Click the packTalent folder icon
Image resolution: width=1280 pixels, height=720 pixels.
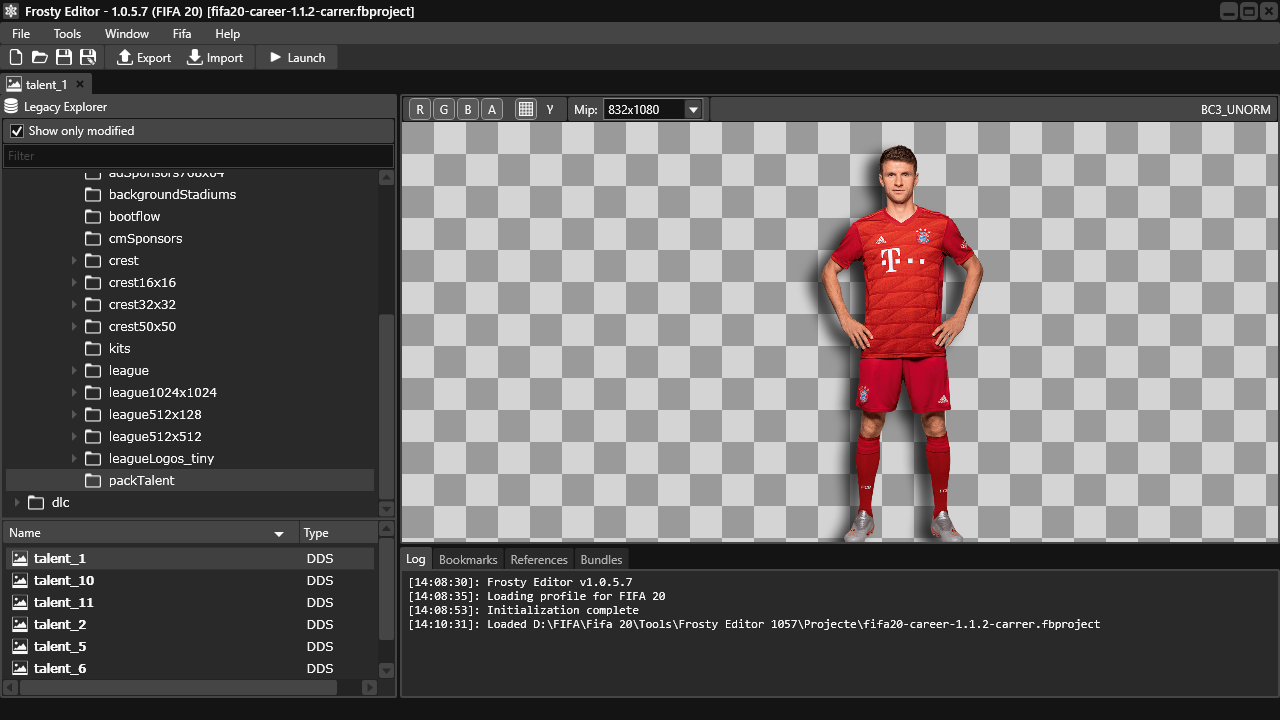93,481
